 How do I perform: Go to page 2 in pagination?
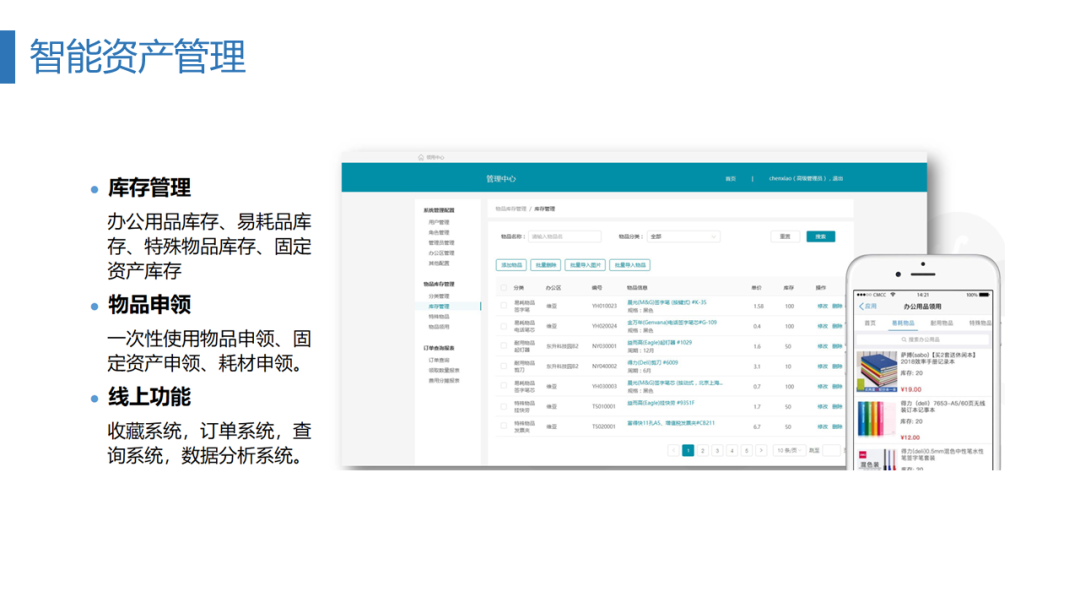[x=703, y=450]
